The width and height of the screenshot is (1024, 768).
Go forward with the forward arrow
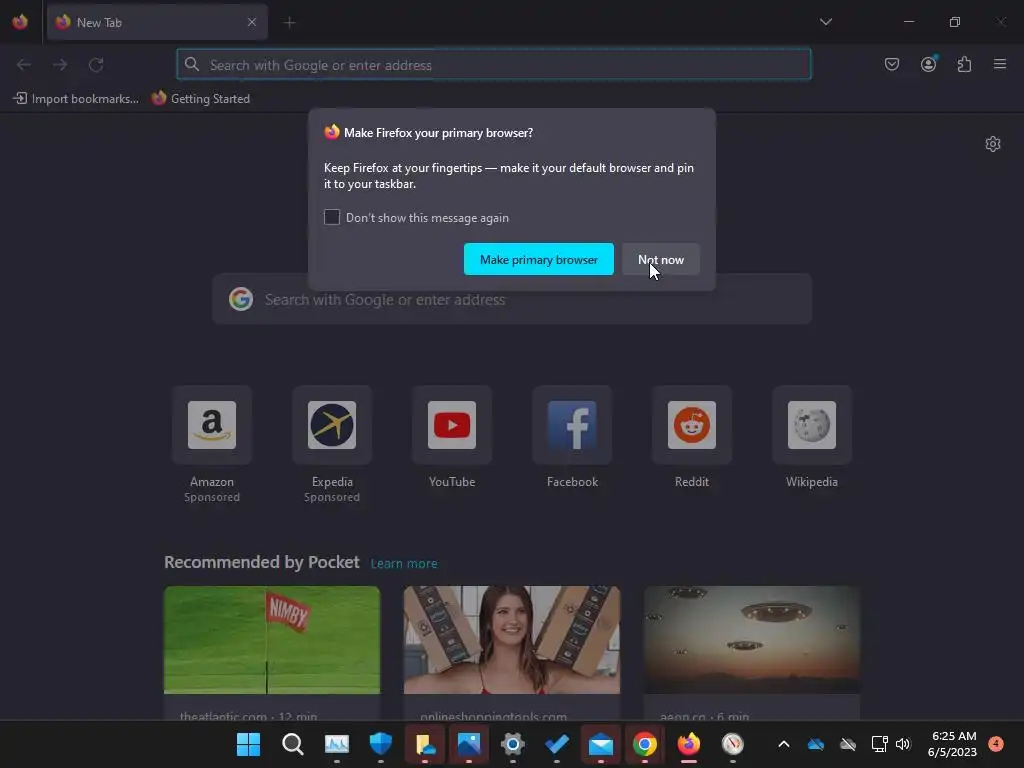click(60, 65)
